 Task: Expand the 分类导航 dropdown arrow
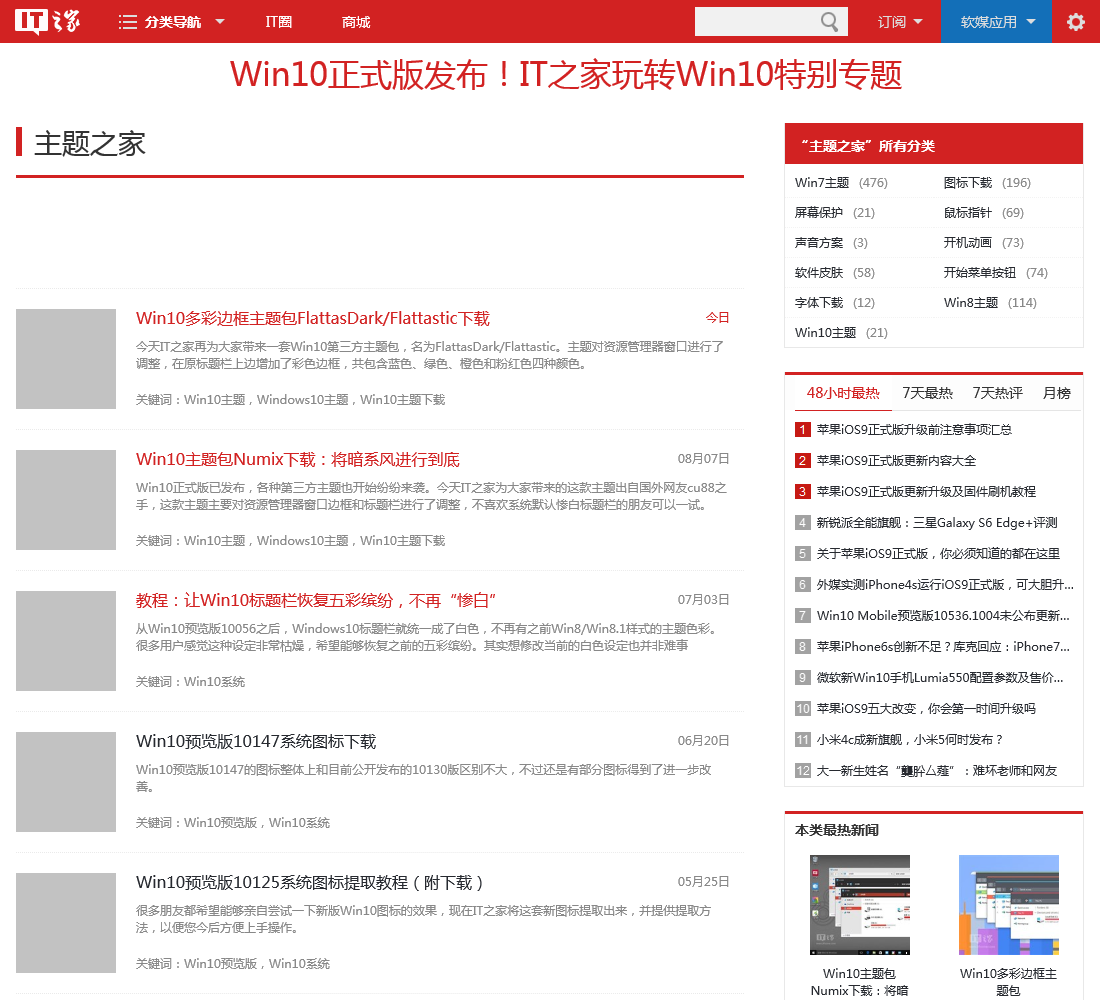coord(220,22)
